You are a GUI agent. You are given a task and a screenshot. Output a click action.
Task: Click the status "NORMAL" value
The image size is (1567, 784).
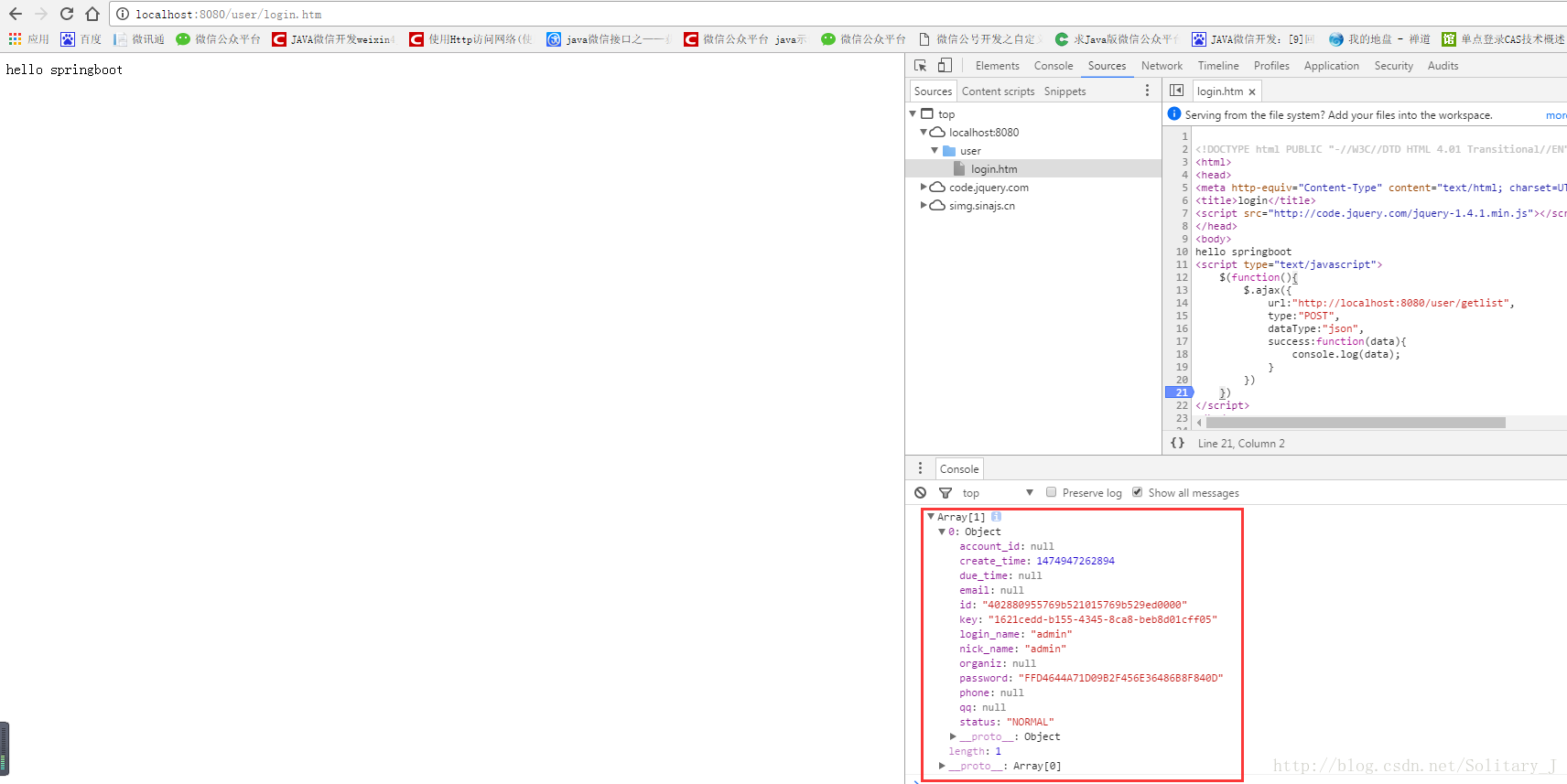1030,722
